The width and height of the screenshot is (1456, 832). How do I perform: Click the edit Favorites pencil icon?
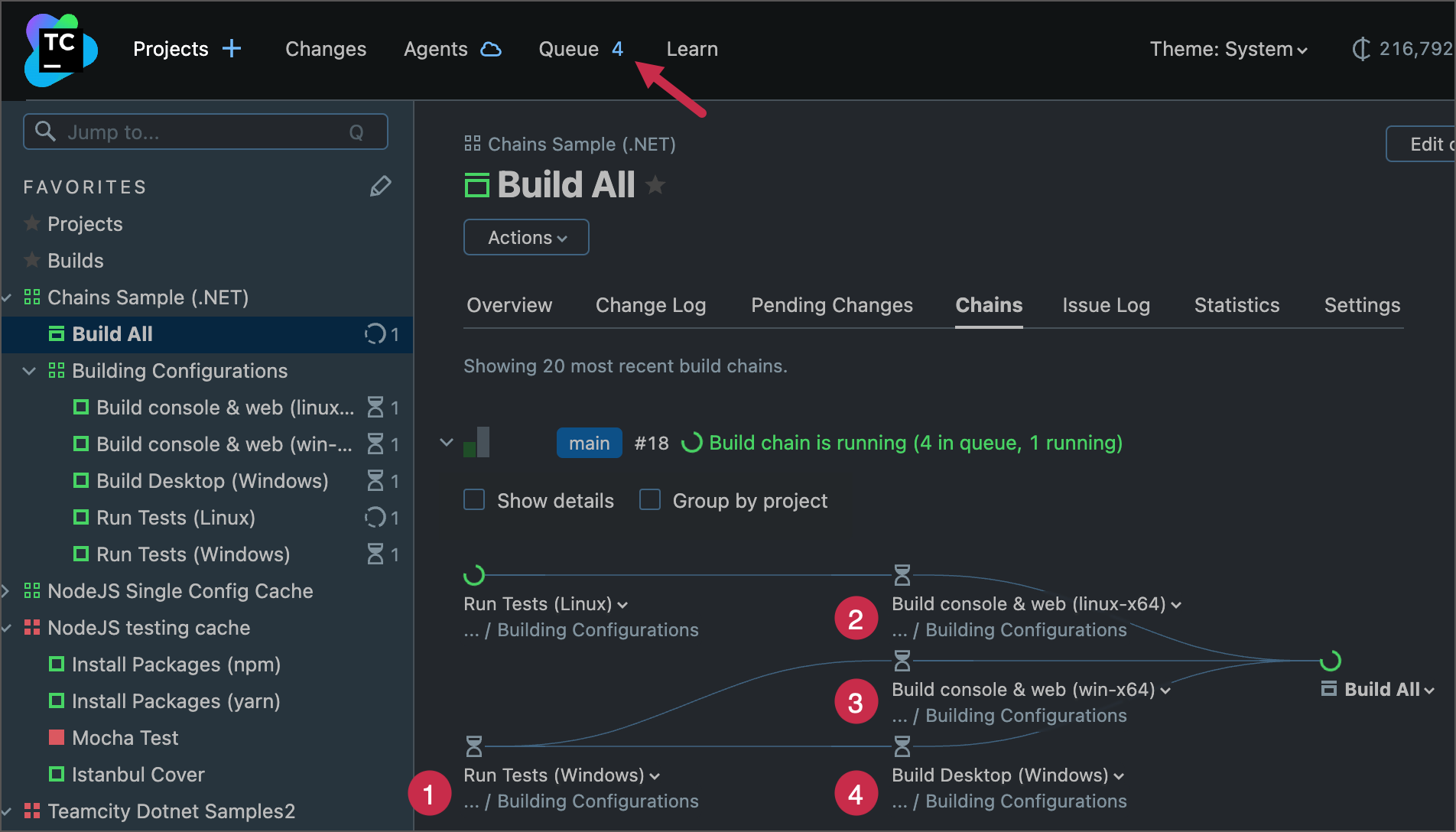click(380, 186)
